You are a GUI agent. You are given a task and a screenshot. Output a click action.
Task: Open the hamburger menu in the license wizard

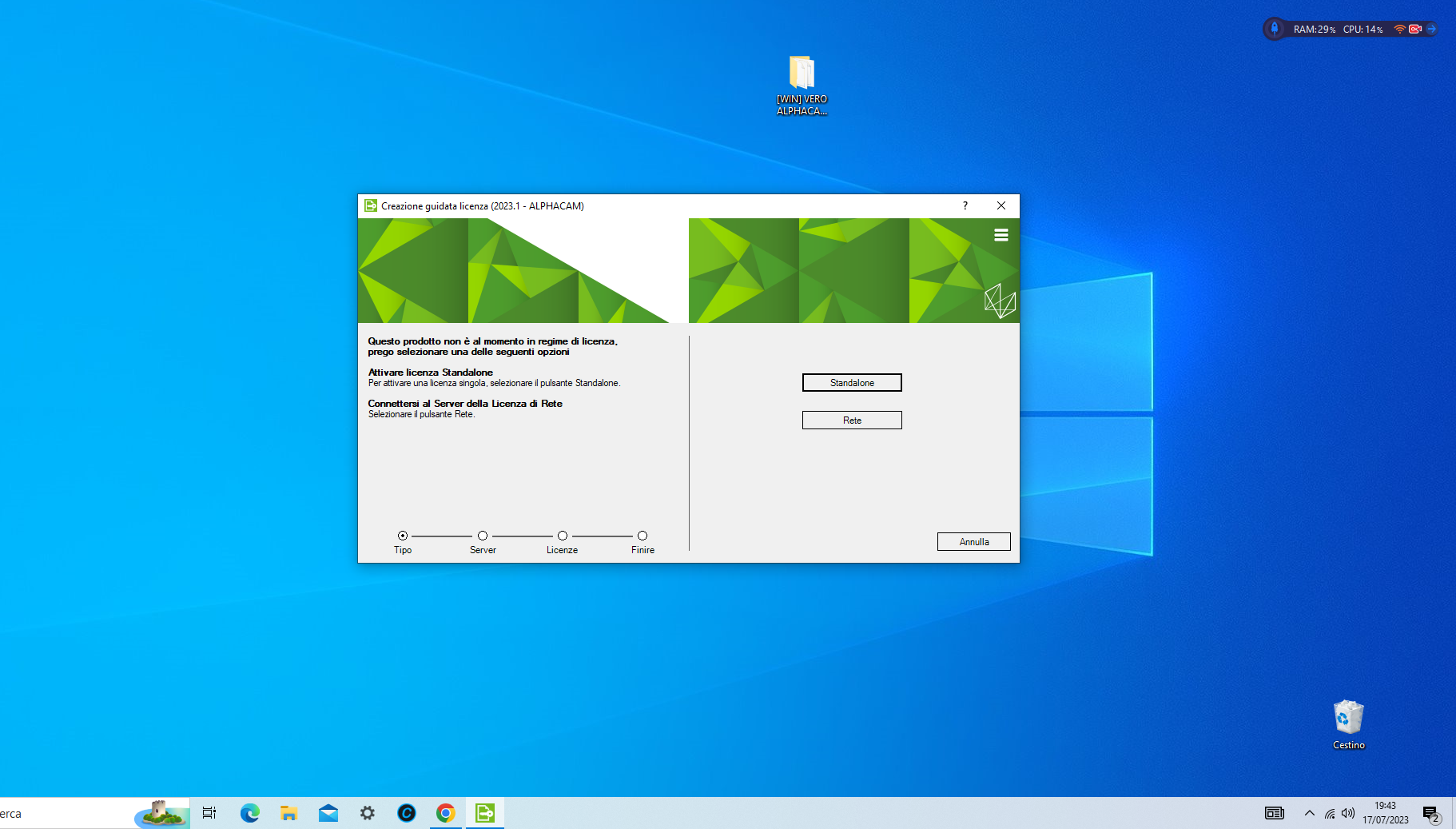(x=1001, y=235)
